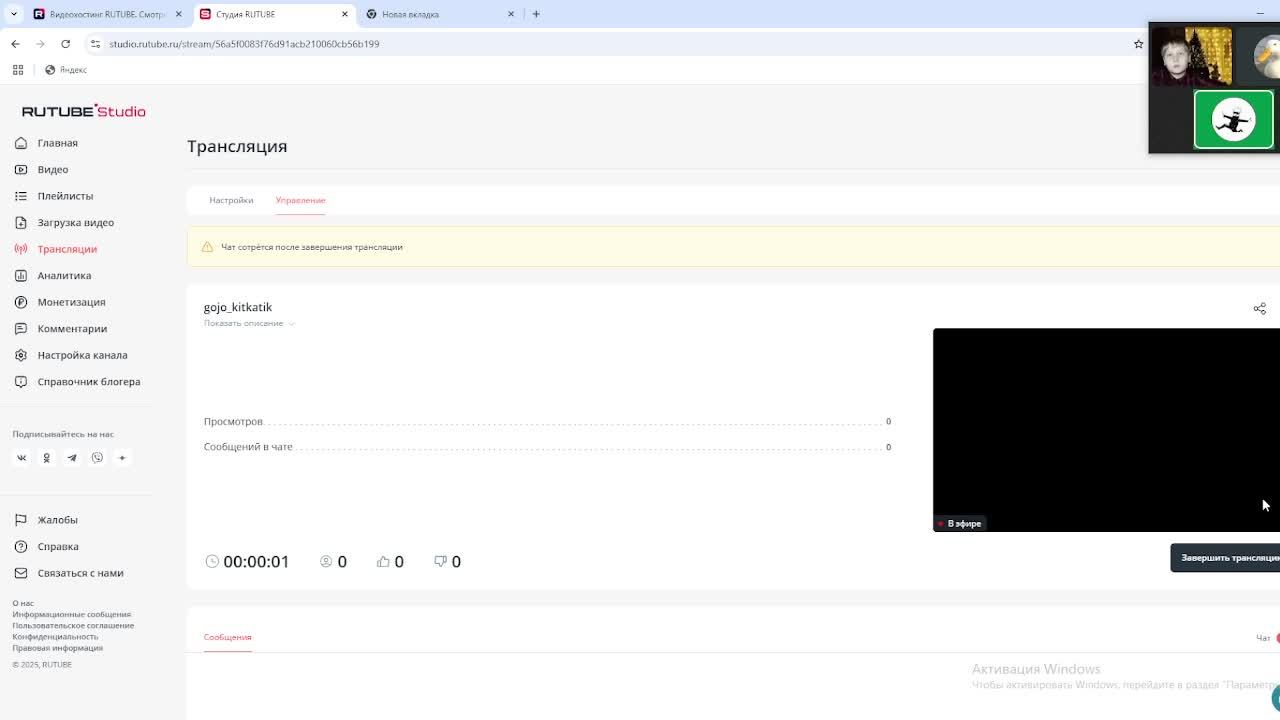Close the Новая вкладка browser tab
The width and height of the screenshot is (1280, 720).
tap(511, 14)
